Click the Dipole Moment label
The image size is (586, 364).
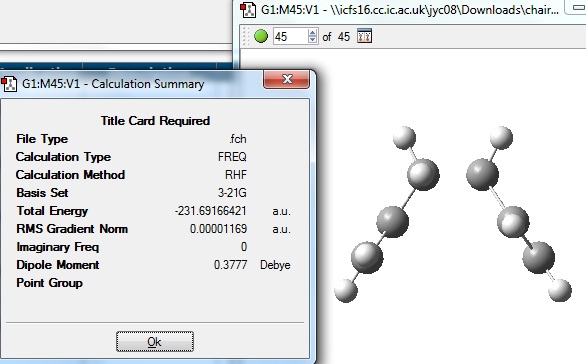point(58,265)
